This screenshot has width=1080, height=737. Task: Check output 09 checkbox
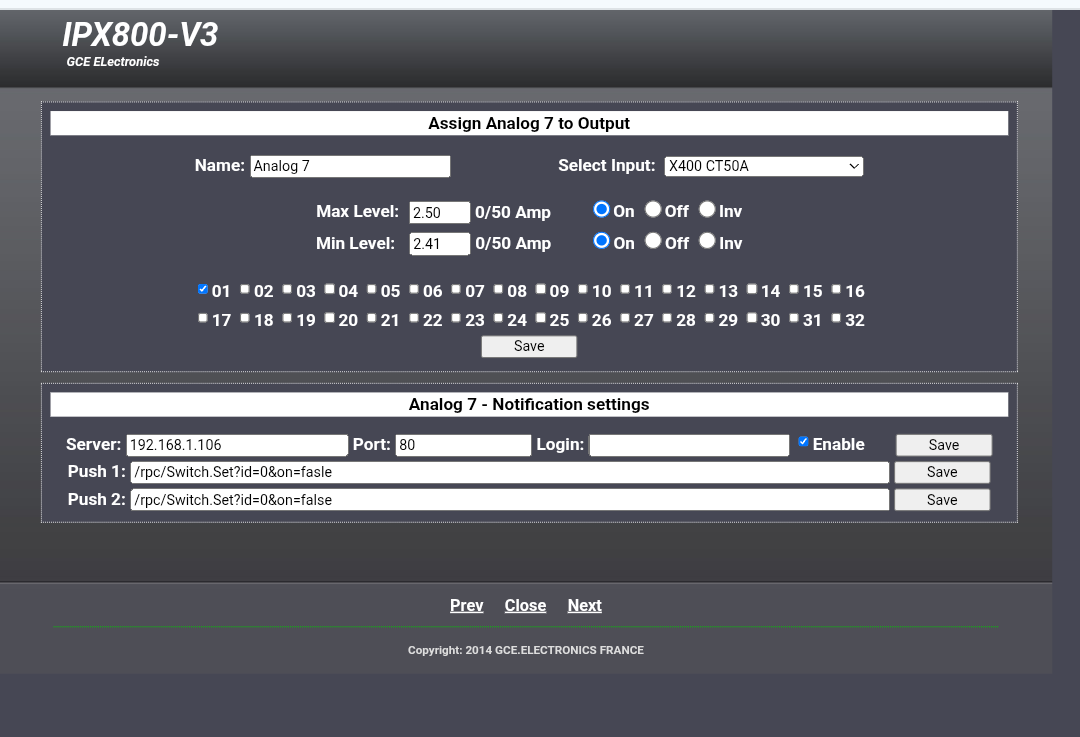541,289
